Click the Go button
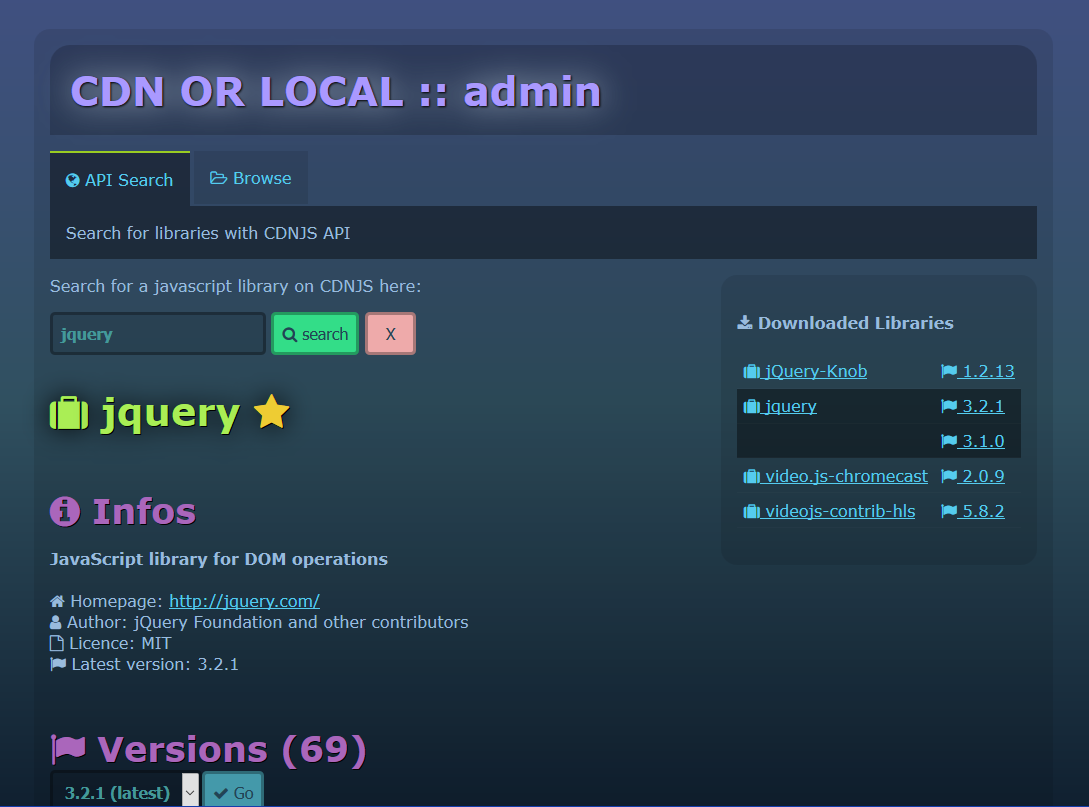Viewport: 1089px width, 807px height. tap(233, 792)
